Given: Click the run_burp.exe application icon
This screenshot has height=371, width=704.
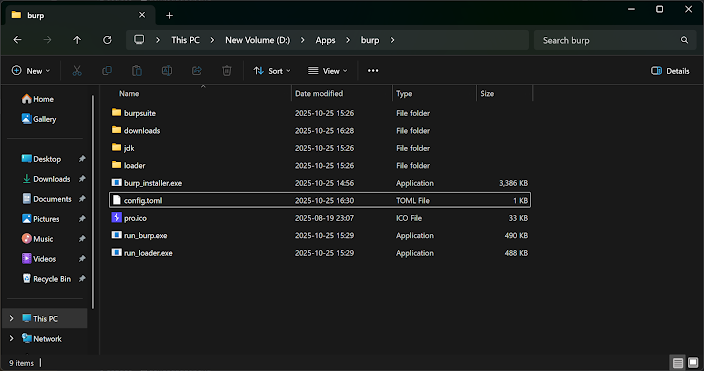Looking at the screenshot, I should [116, 235].
